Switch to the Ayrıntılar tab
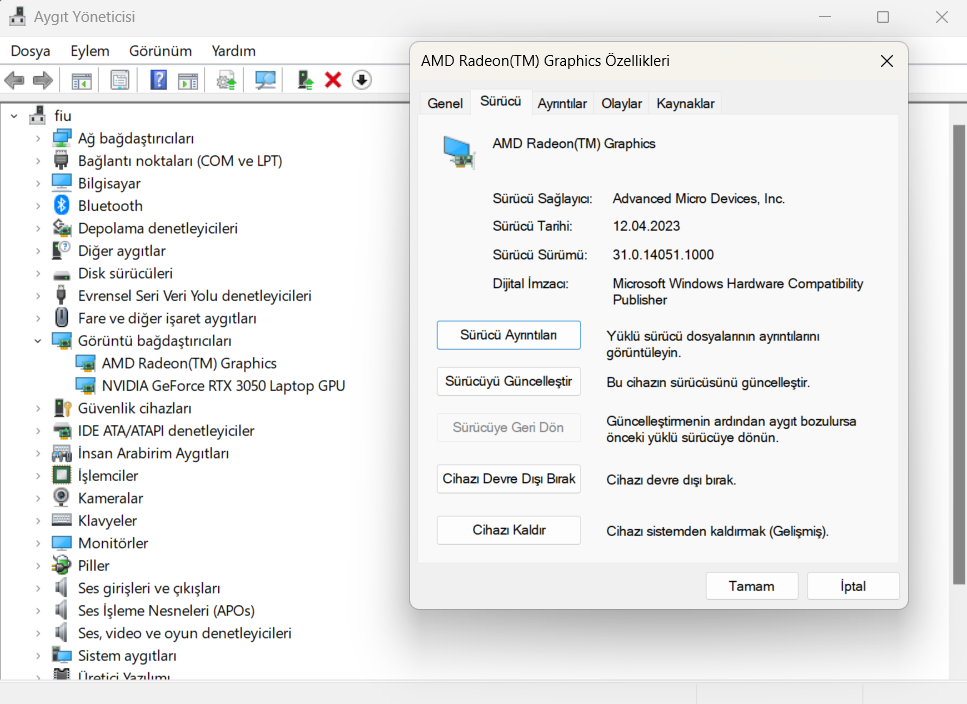This screenshot has width=967, height=704. point(562,103)
